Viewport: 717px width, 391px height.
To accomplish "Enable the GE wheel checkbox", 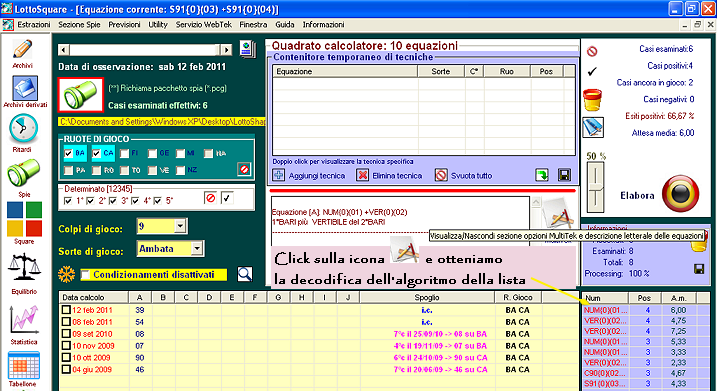I will pos(152,153).
